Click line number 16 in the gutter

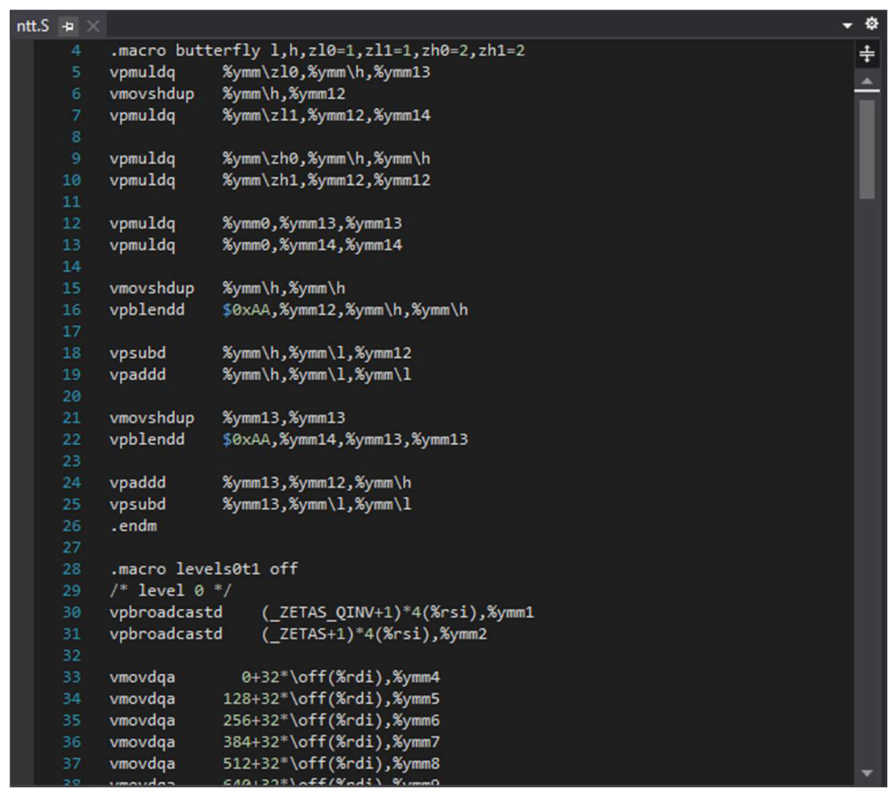tap(72, 310)
